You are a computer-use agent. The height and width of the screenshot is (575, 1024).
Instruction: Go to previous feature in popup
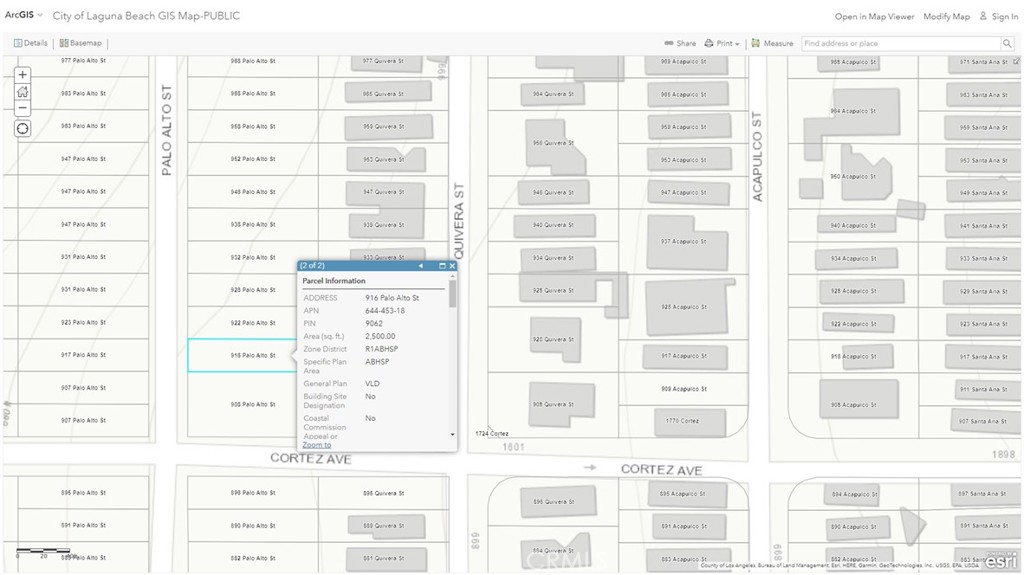tap(420, 266)
